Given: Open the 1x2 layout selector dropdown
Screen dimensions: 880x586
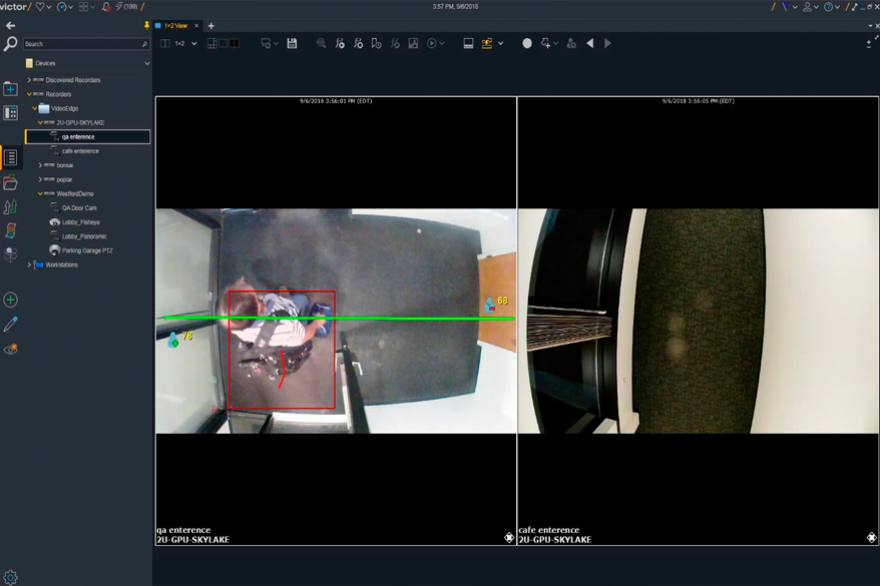Looking at the screenshot, I should [x=194, y=44].
